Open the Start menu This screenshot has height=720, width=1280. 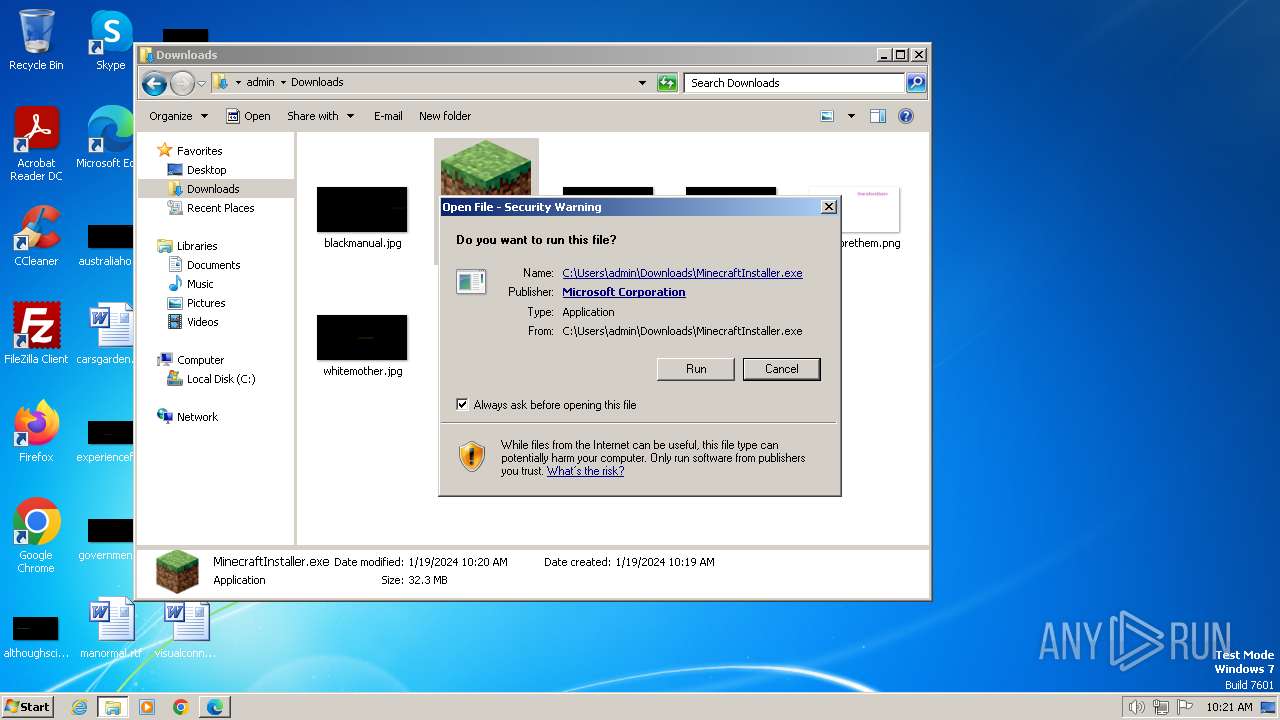click(x=28, y=706)
